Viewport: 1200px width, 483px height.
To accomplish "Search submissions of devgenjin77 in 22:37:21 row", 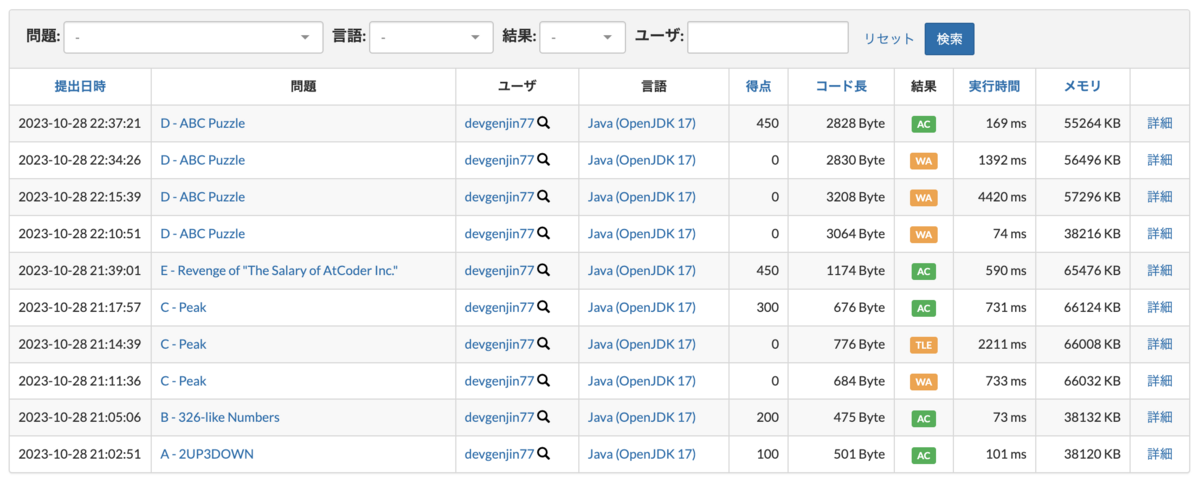I will 544,123.
